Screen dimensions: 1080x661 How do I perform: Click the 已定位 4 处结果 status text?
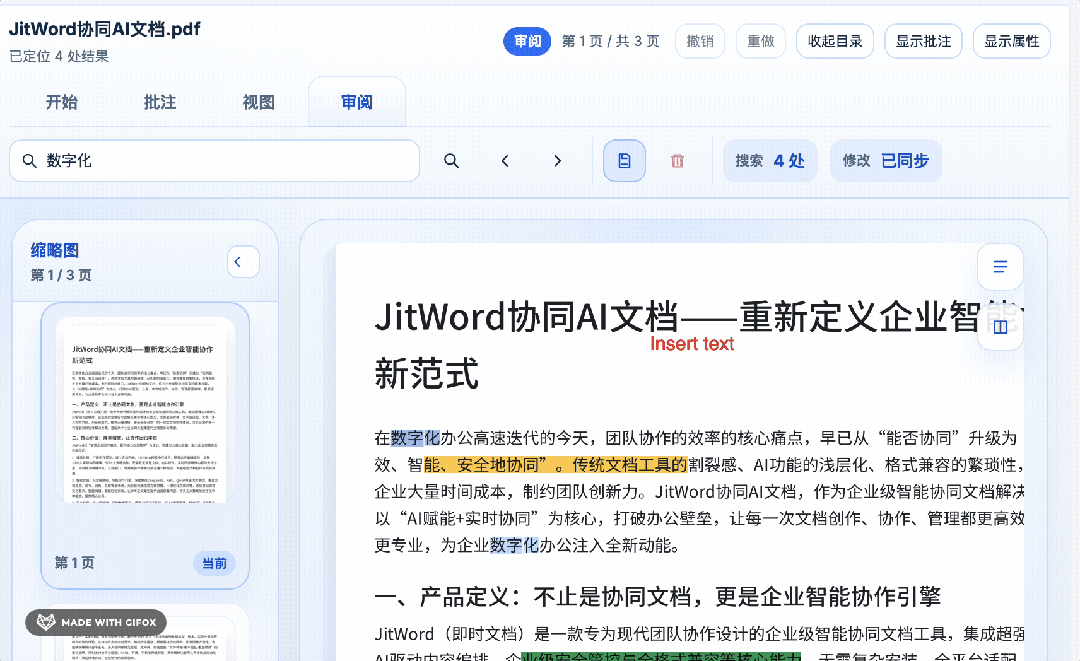(x=59, y=56)
